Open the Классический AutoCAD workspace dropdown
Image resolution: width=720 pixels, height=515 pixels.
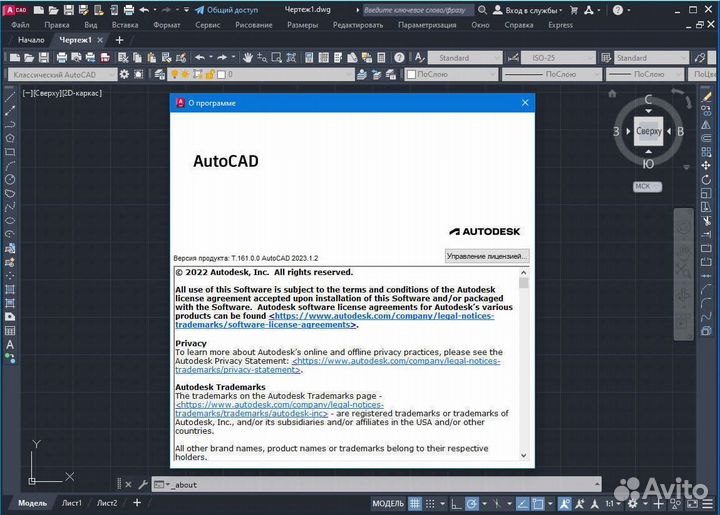pyautogui.click(x=62, y=74)
